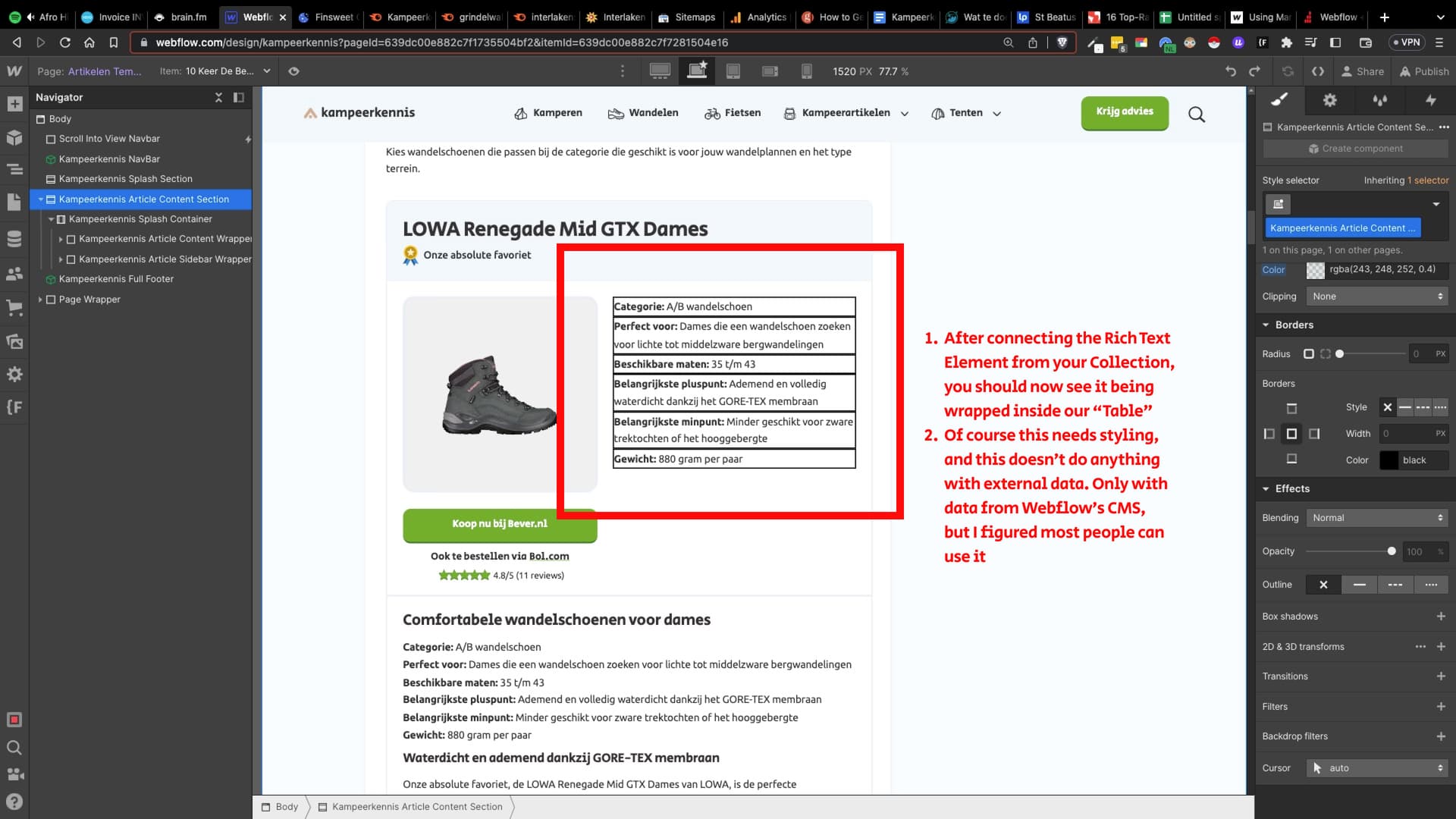Image resolution: width=1456 pixels, height=819 pixels.
Task: Set outline style to solid
Action: tap(1359, 585)
